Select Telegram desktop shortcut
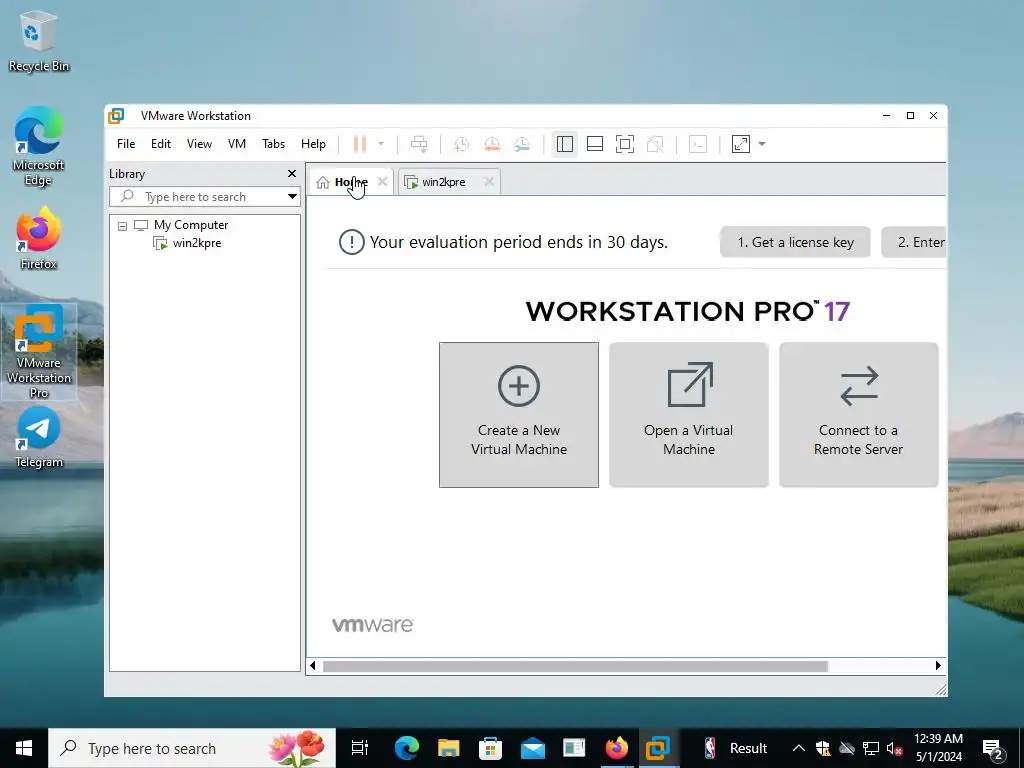Screen dimensions: 1024x768 39,438
